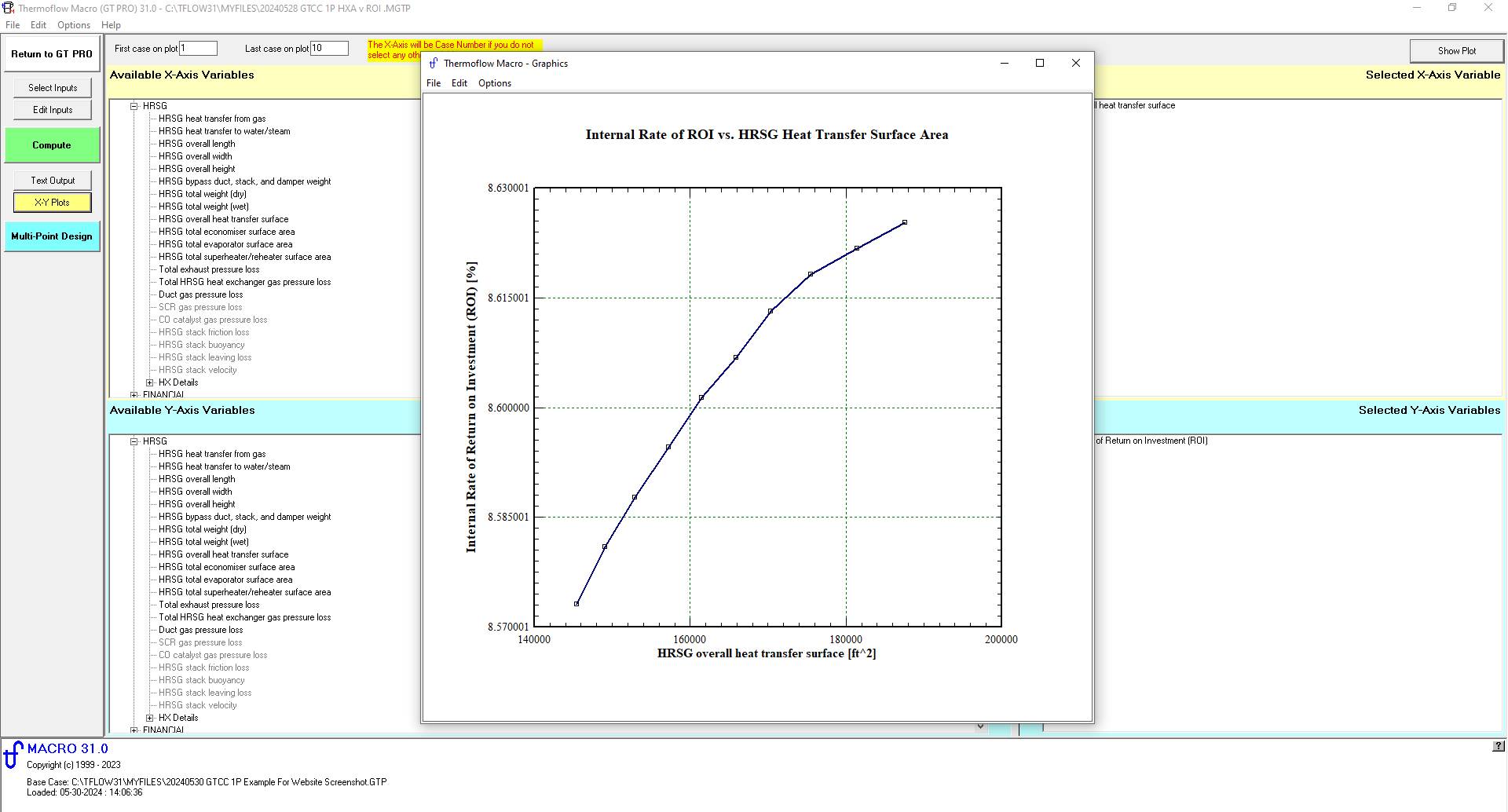Image resolution: width=1508 pixels, height=812 pixels.
Task: Select HRSG total superheater/reheater surface area X-Axis
Action: 245,257
